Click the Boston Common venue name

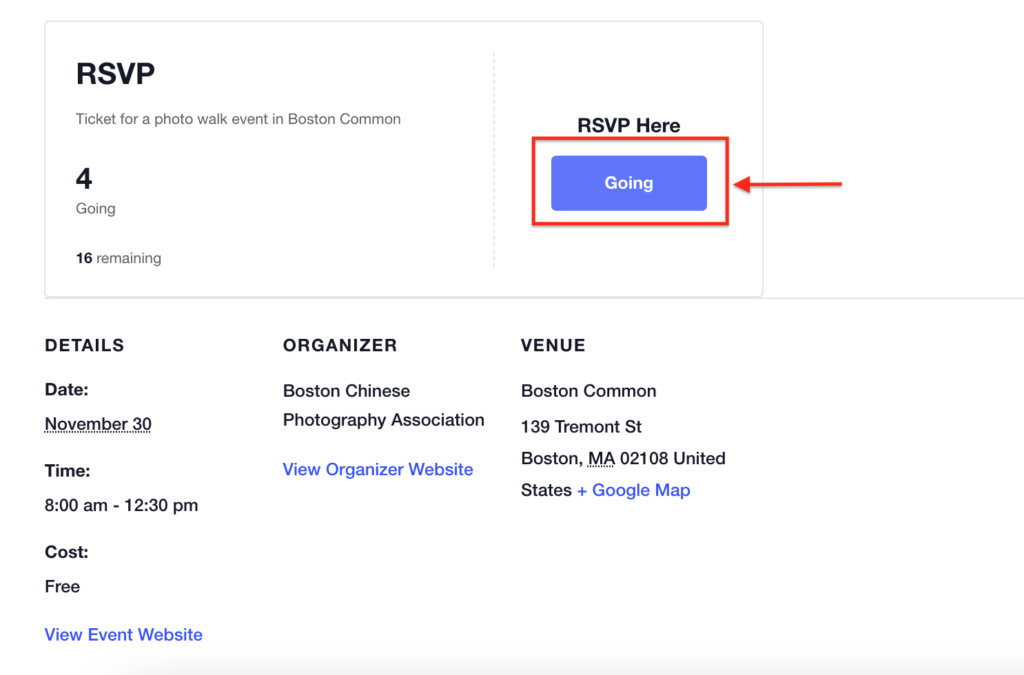pos(588,391)
